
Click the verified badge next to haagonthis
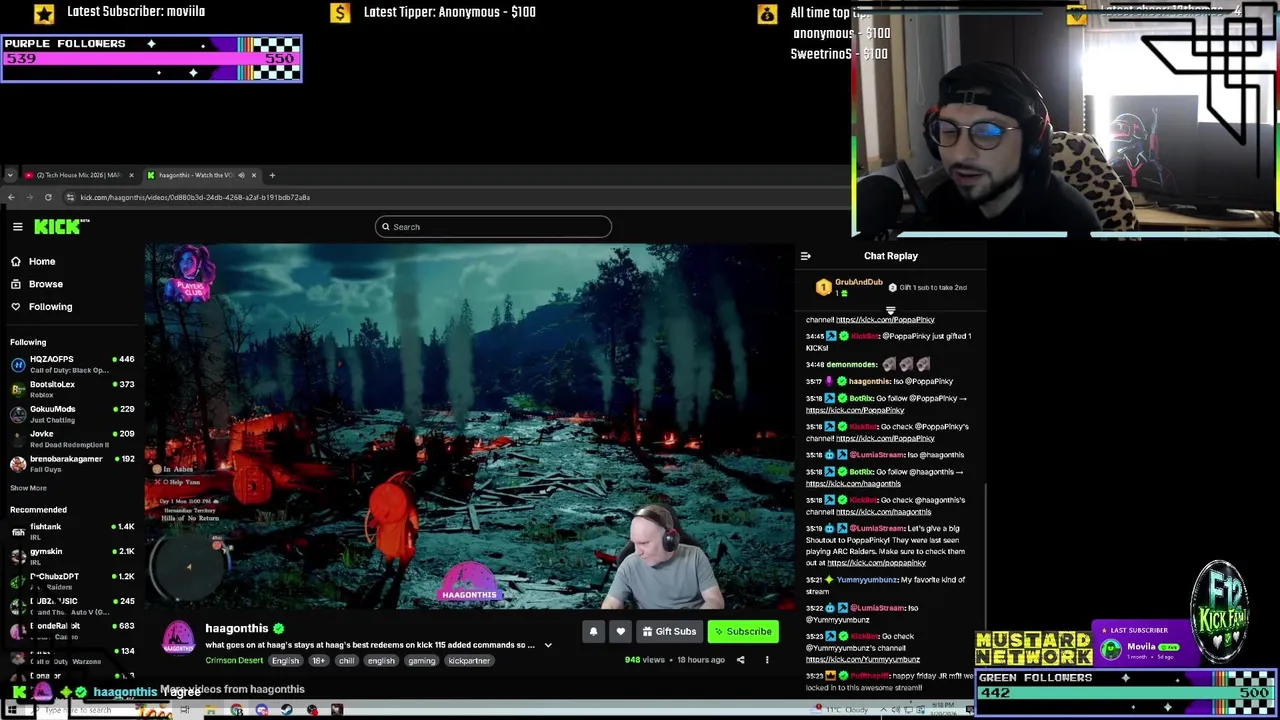pos(279,628)
